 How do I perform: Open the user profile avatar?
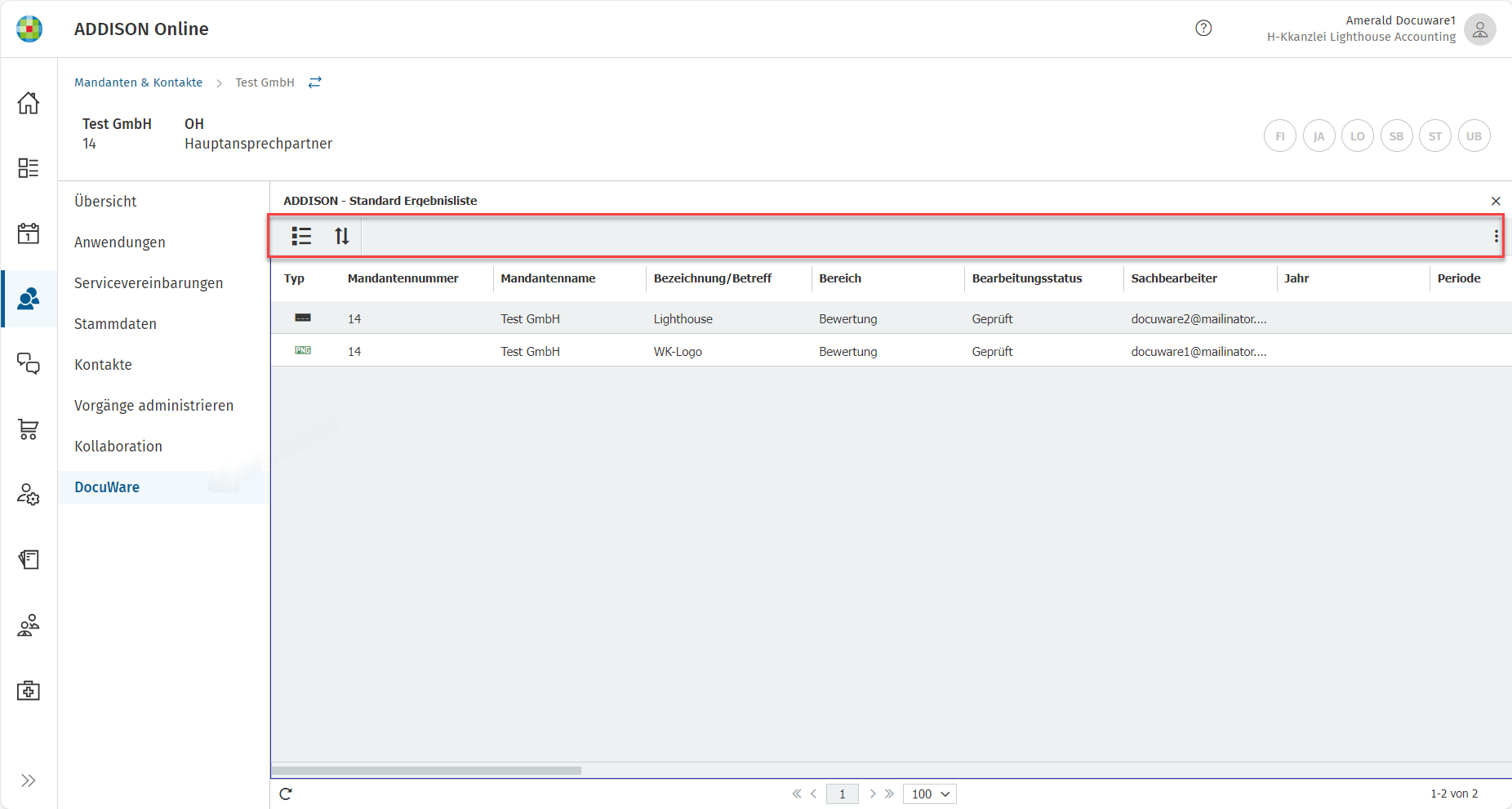coord(1479,29)
